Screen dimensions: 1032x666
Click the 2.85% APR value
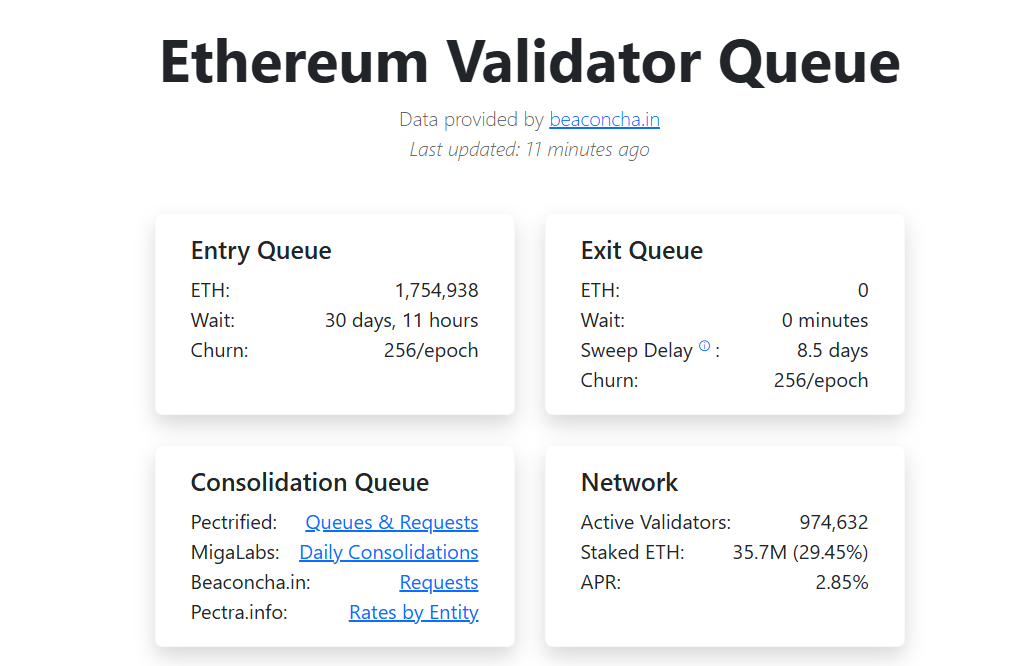pos(844,582)
